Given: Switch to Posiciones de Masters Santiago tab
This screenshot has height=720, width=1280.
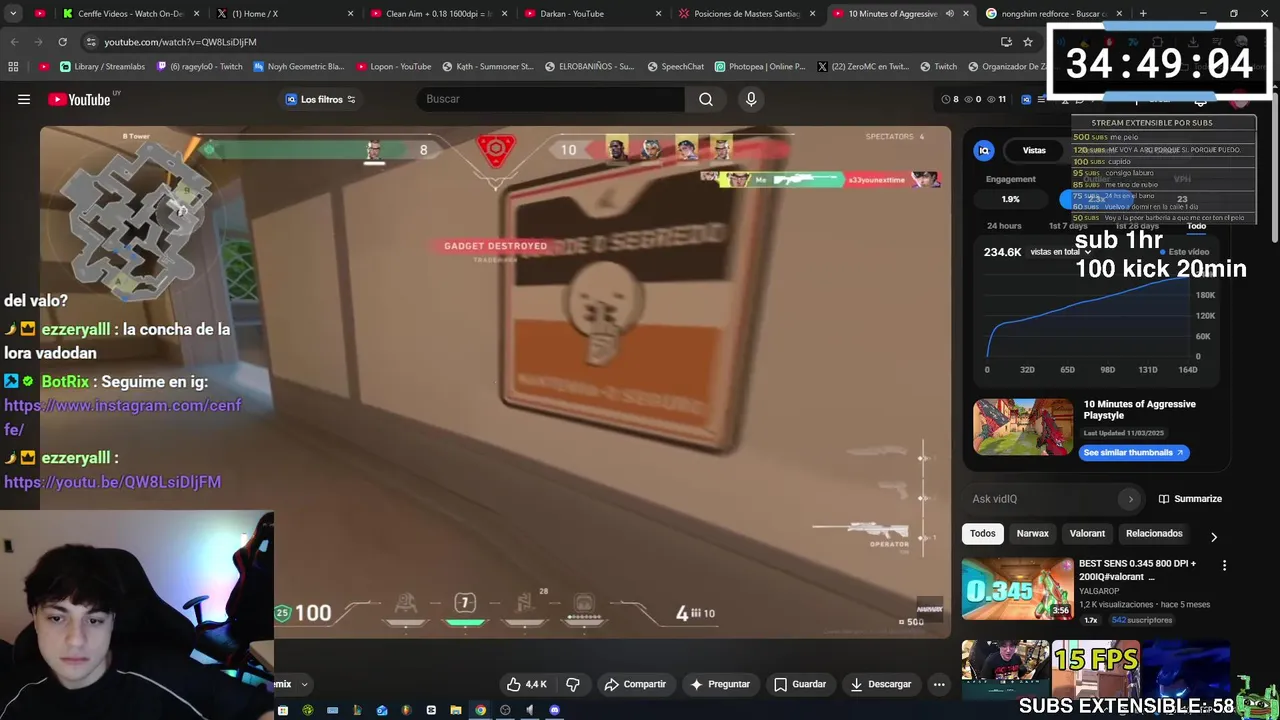Looking at the screenshot, I should pyautogui.click(x=746, y=14).
